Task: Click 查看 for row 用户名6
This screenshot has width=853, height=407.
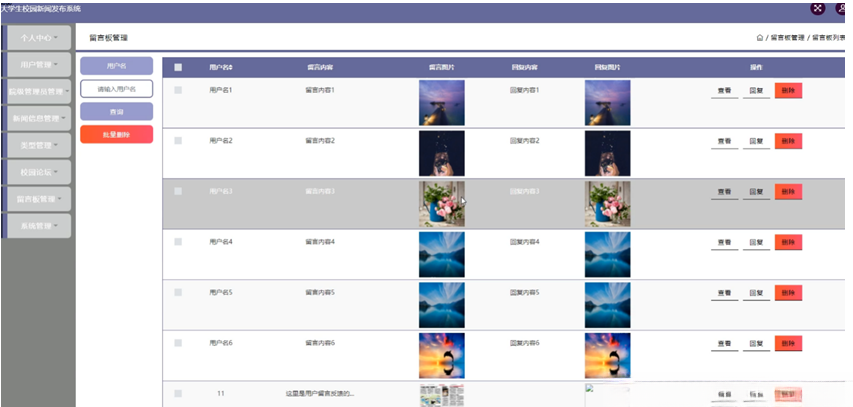Action: (724, 344)
